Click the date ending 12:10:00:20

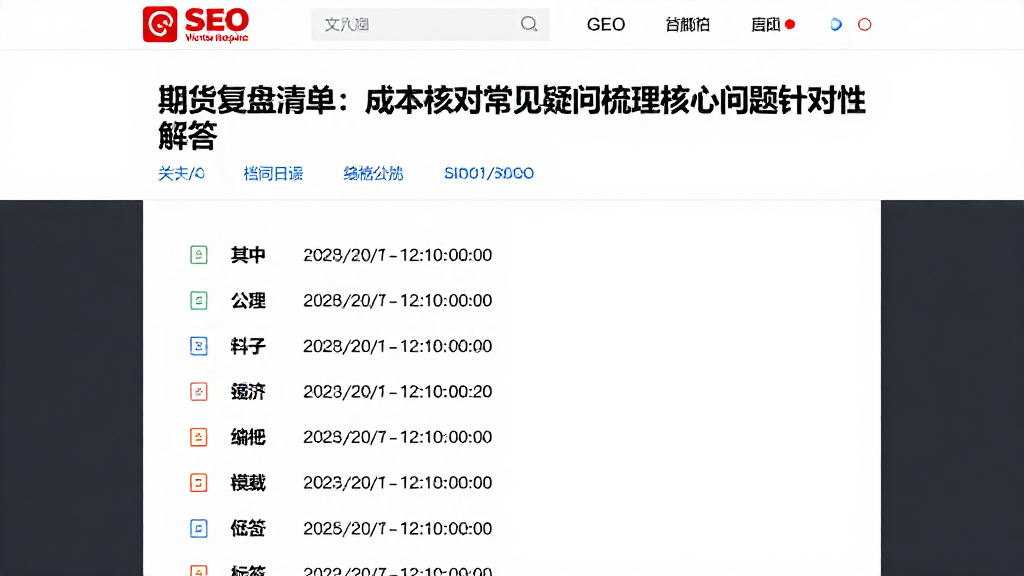(397, 391)
